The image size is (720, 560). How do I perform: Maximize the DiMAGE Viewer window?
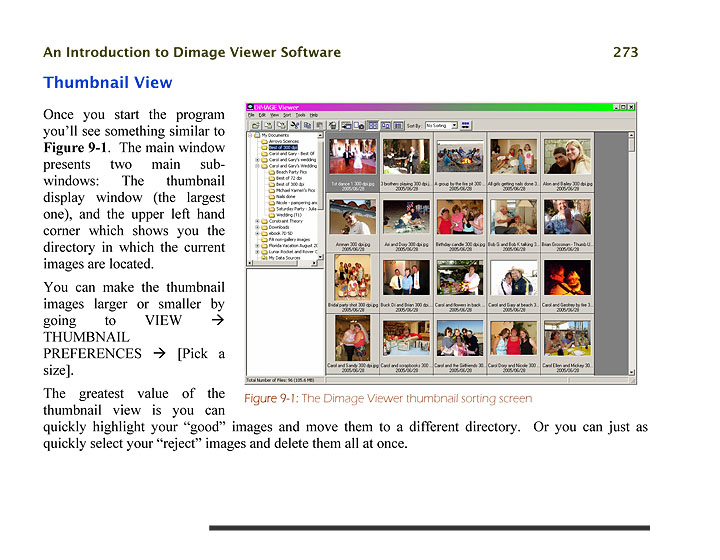pos(624,107)
